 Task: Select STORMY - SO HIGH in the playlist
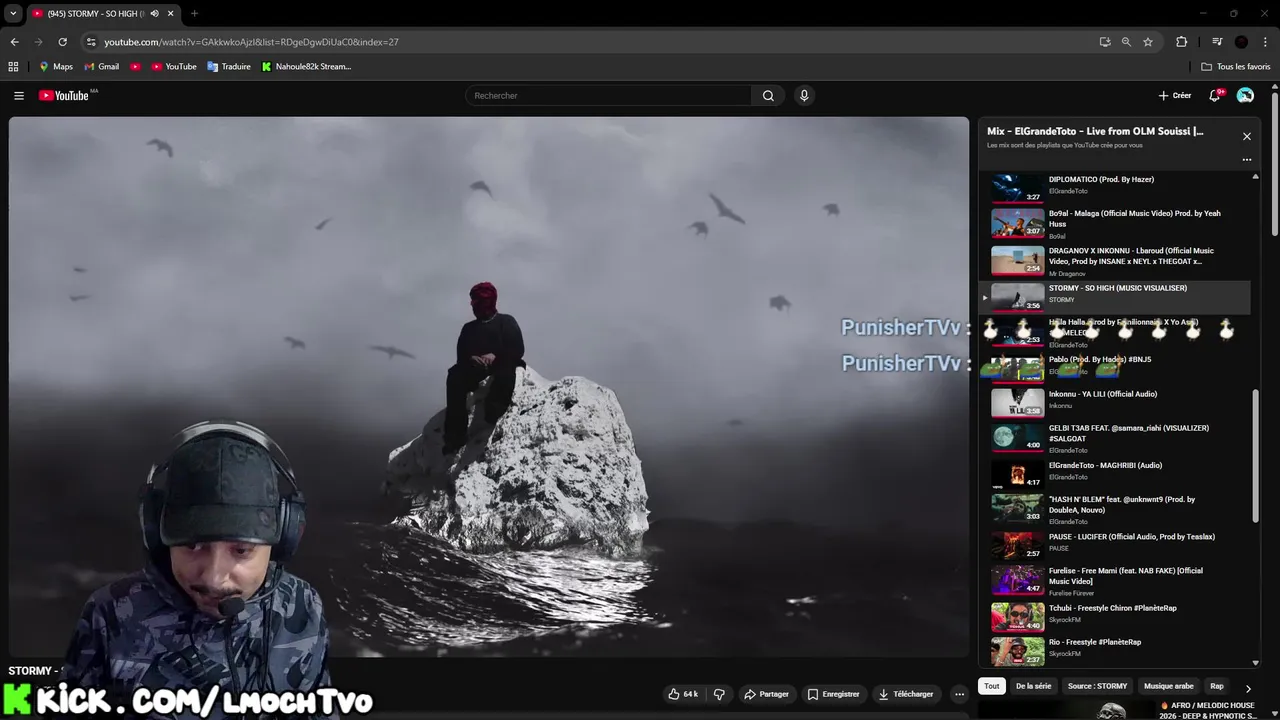[1114, 297]
